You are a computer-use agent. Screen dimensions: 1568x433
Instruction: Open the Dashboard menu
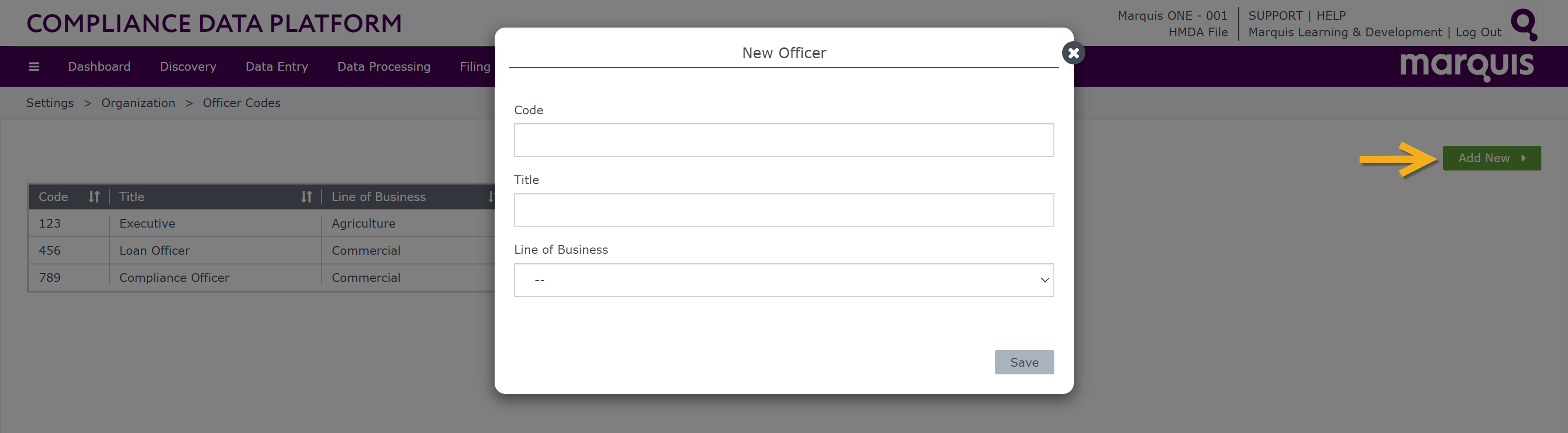pos(99,66)
